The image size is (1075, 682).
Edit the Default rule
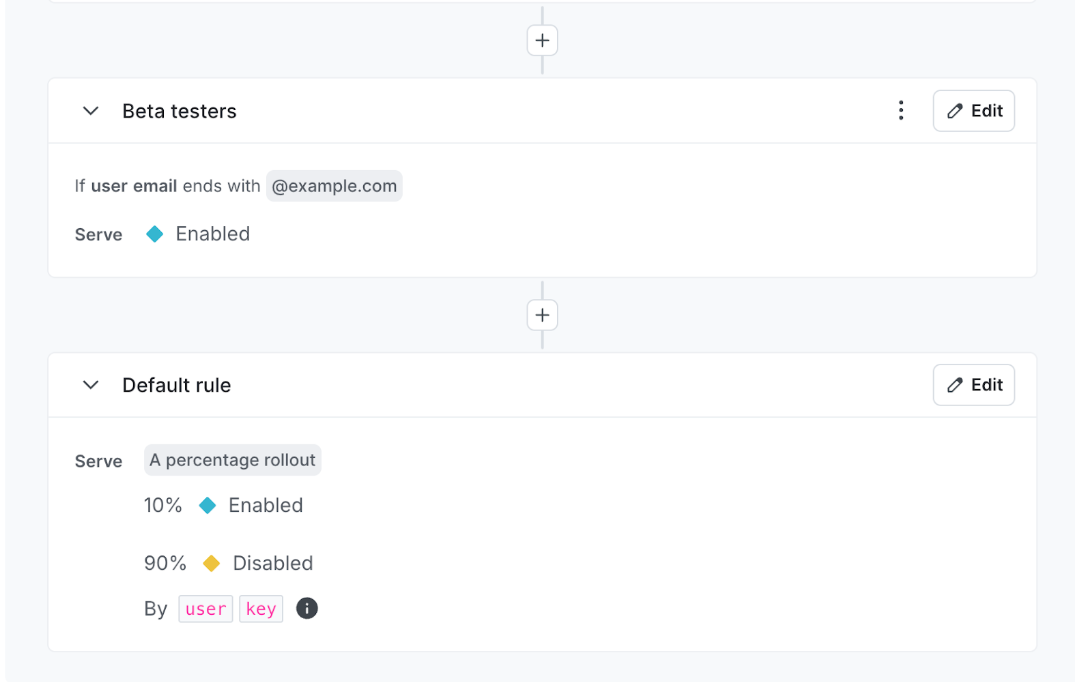974,385
